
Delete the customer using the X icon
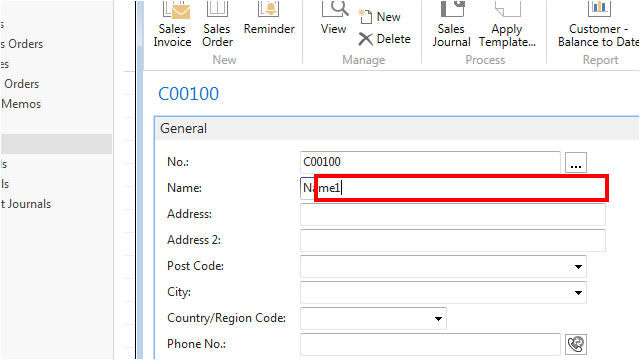tap(366, 39)
